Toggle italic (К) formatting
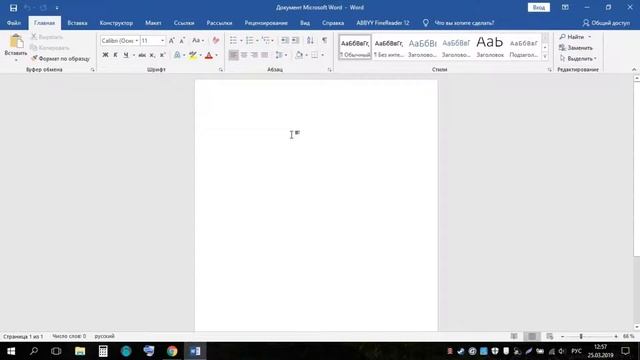The image size is (640, 360). (116, 55)
